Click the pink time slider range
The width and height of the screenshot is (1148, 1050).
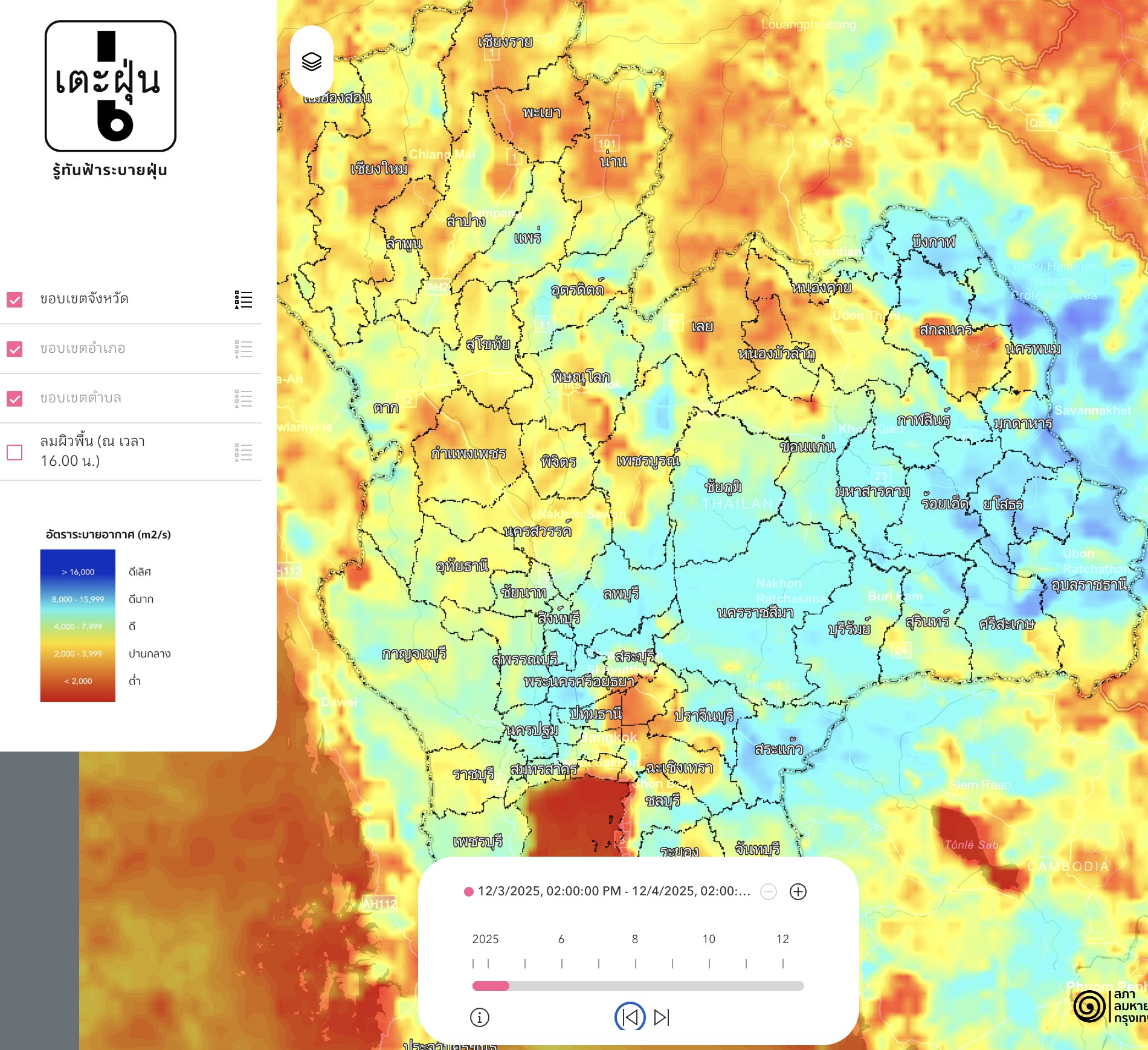pyautogui.click(x=491, y=986)
